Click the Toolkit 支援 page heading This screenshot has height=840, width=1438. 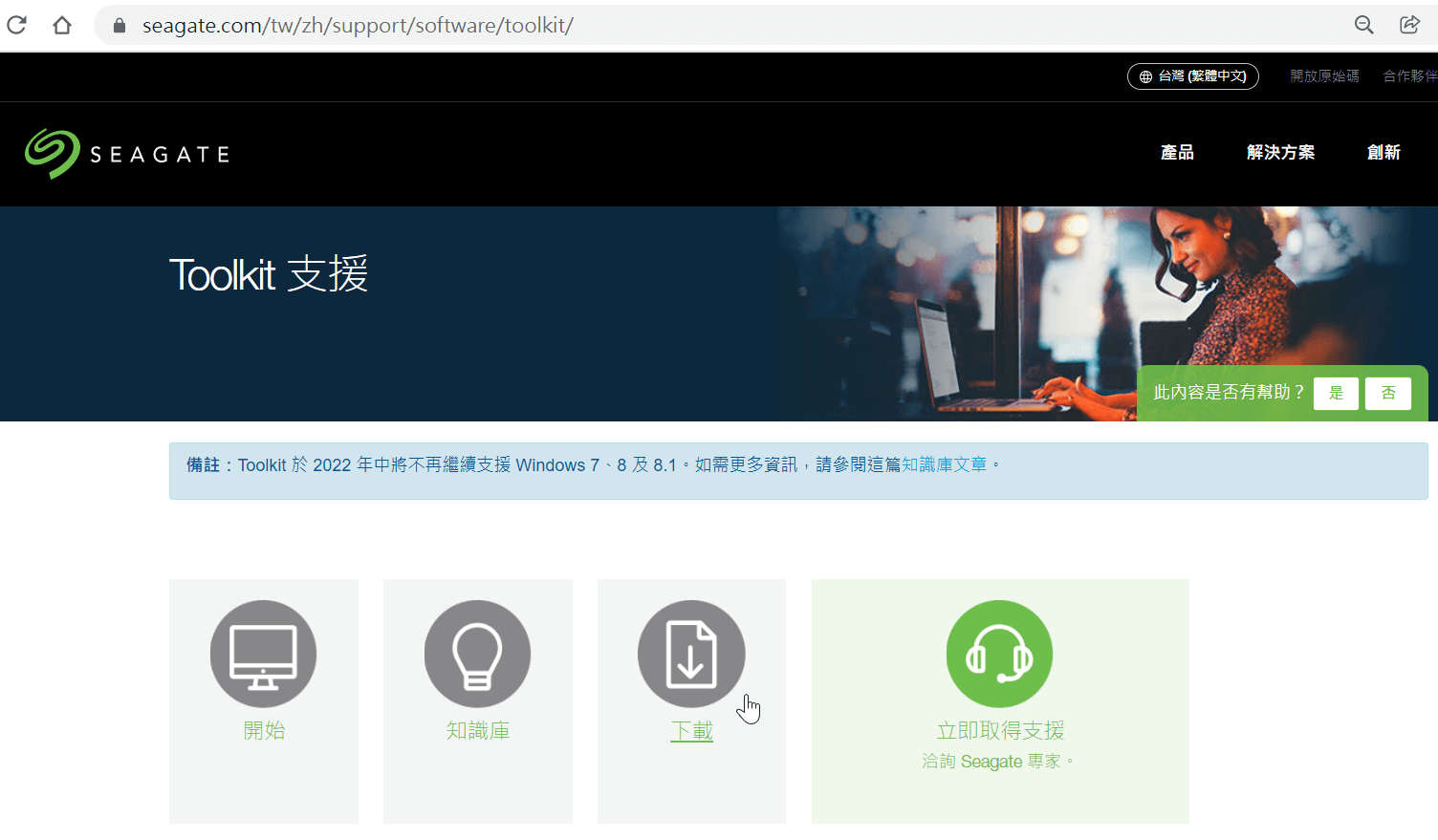coord(269,275)
